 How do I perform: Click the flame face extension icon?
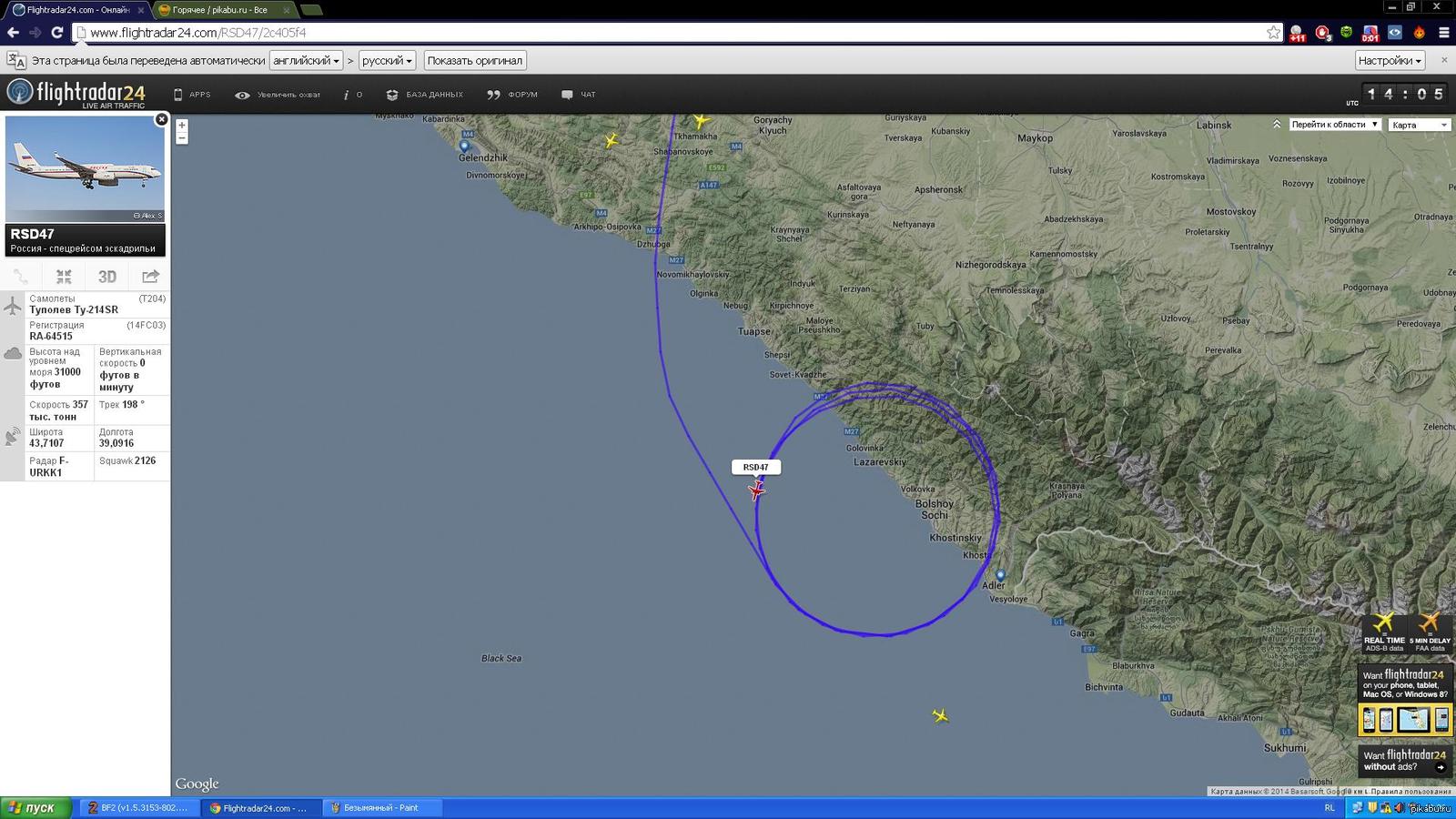pyautogui.click(x=1420, y=33)
